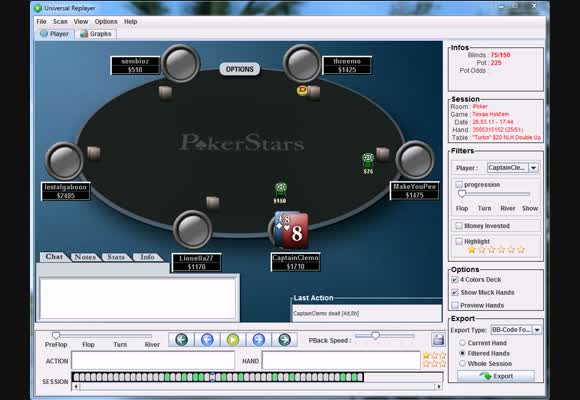Click the $150 big blind chip stack
The width and height of the screenshot is (580, 400).
(x=280, y=190)
